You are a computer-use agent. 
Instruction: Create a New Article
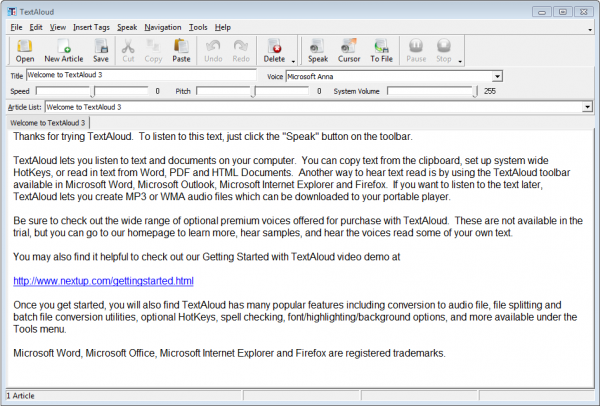click(x=64, y=51)
